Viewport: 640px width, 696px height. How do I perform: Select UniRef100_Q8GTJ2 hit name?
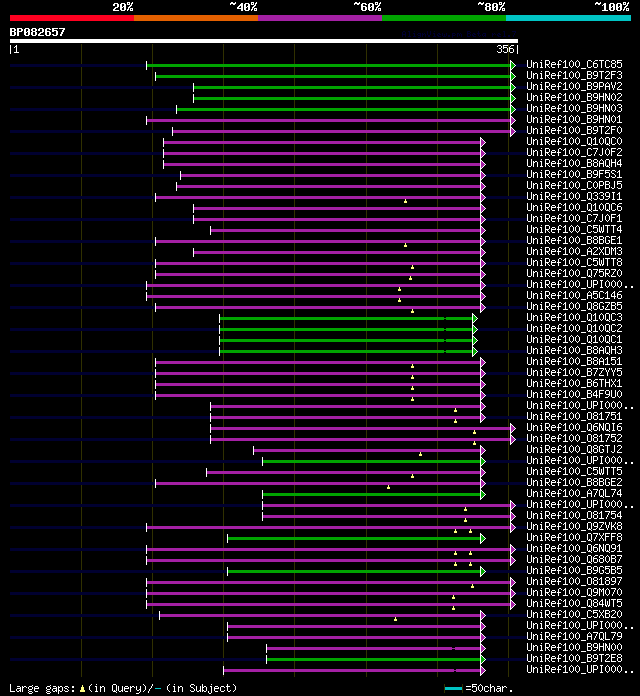click(x=574, y=449)
